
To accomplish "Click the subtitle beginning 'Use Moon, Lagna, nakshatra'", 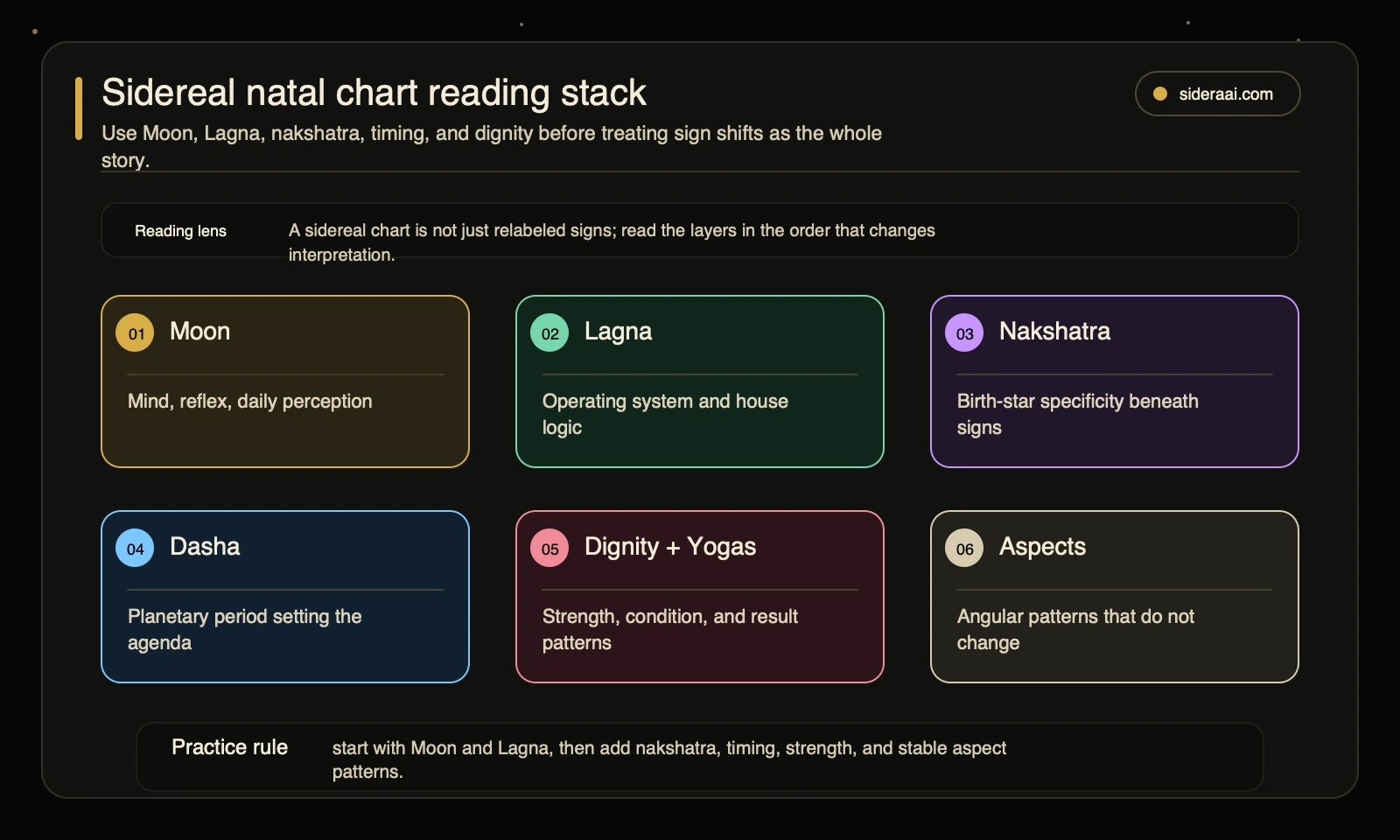I will coord(492,146).
